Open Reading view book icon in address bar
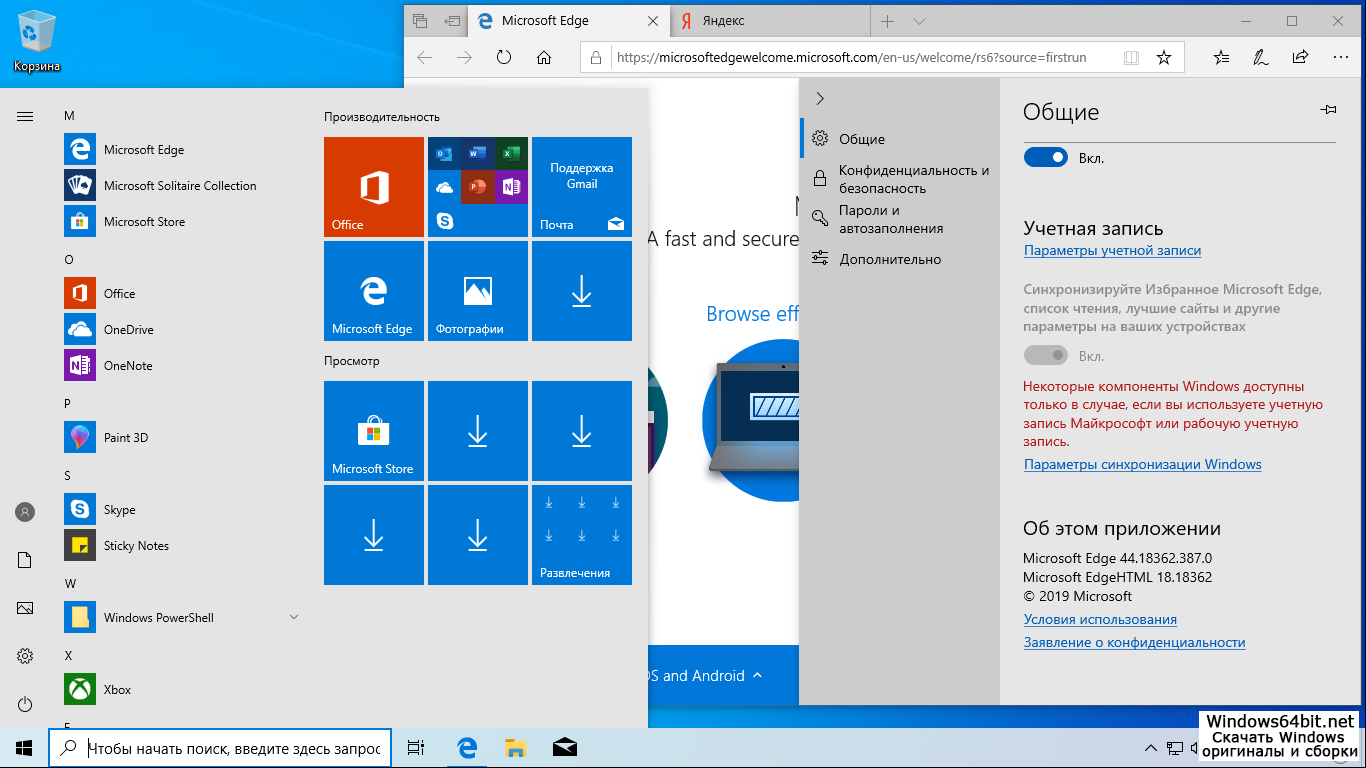 1131,58
